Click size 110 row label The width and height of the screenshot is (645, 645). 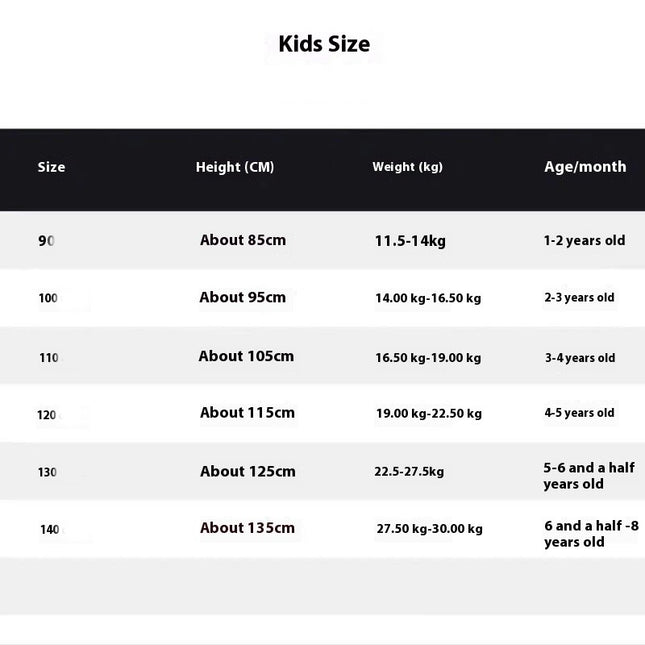49,357
